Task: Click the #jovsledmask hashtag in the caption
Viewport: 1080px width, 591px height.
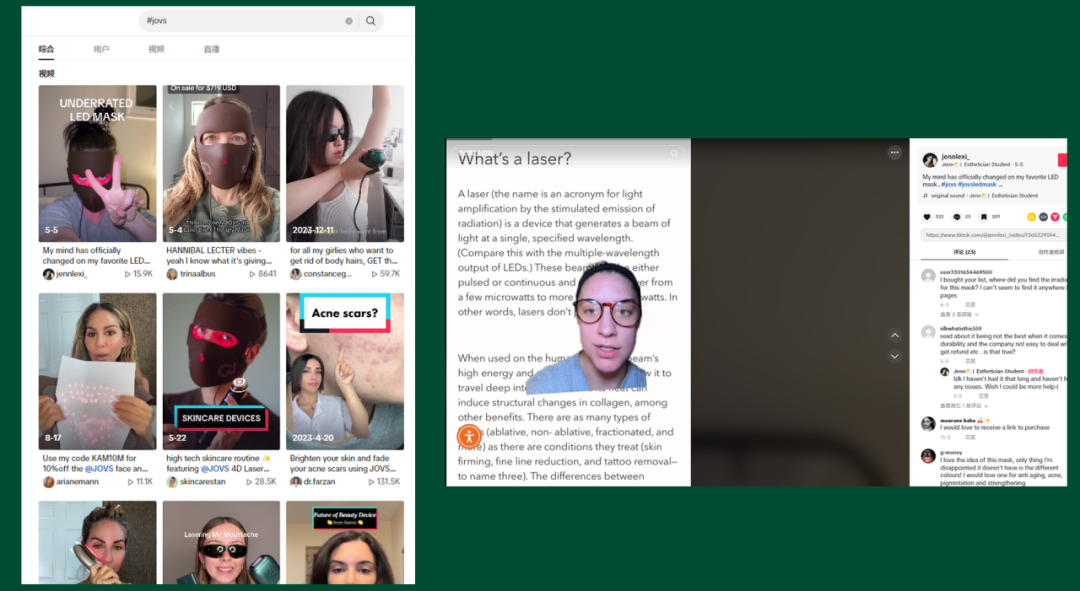Action: pyautogui.click(x=977, y=185)
